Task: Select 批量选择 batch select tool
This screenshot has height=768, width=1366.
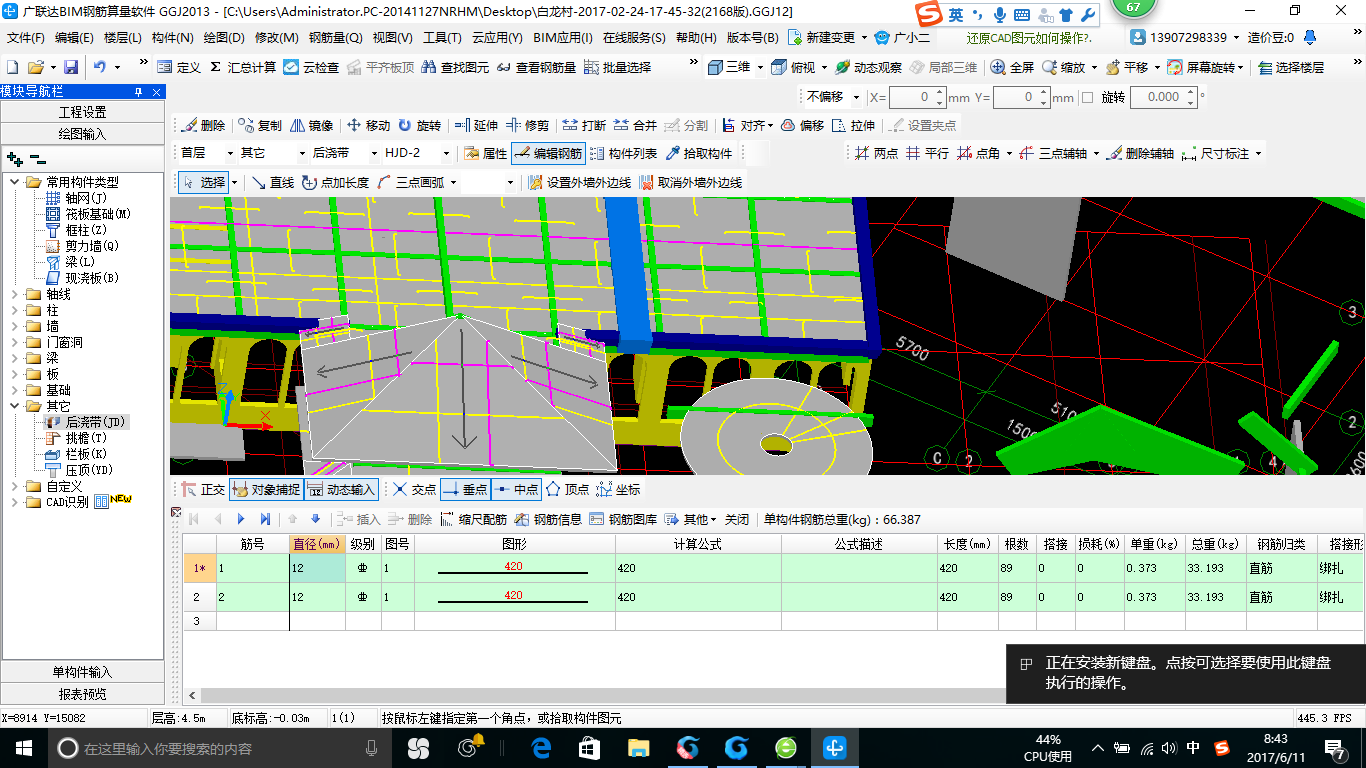Action: click(618, 67)
